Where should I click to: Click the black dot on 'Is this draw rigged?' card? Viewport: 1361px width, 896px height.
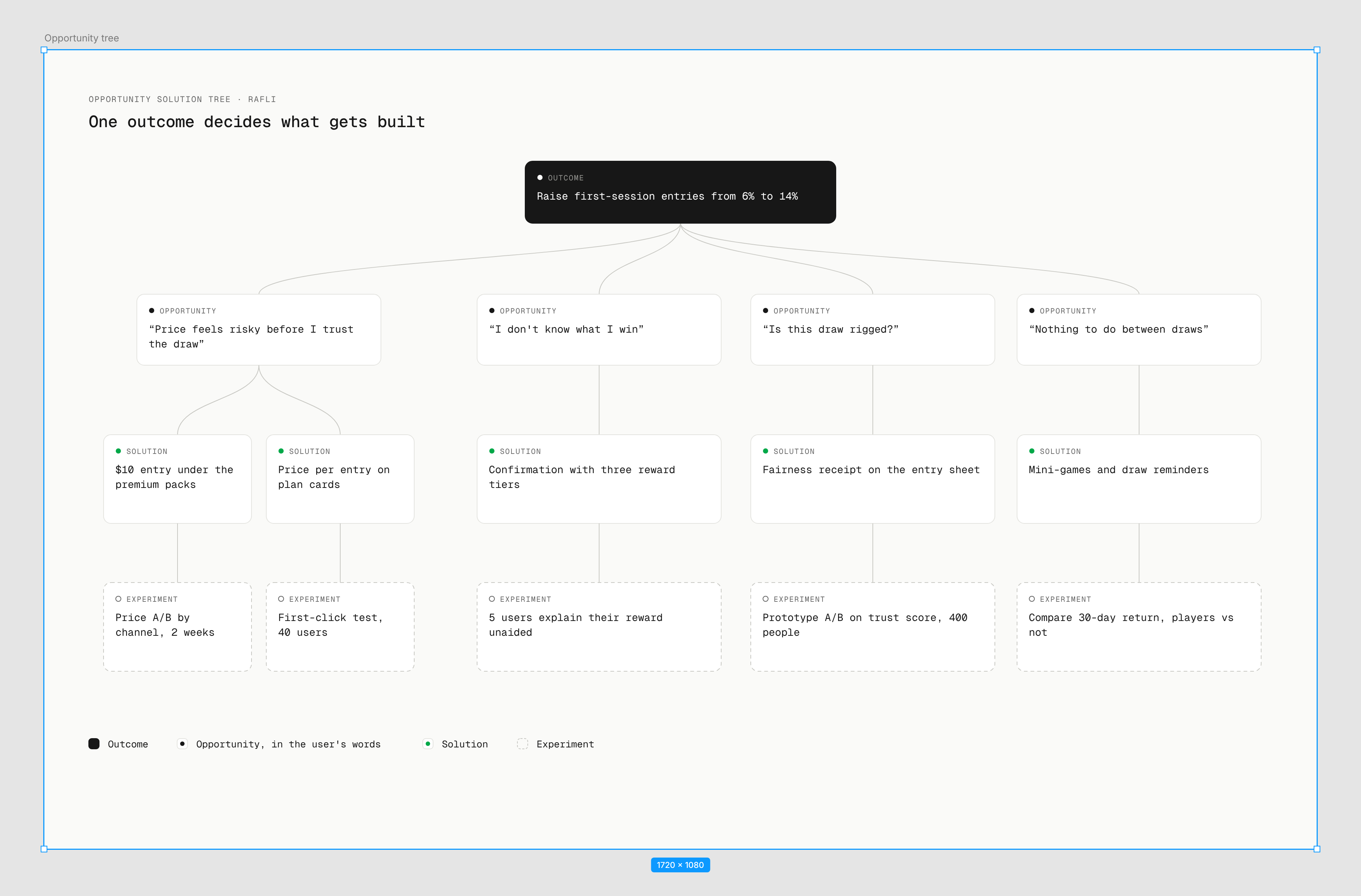point(766,310)
